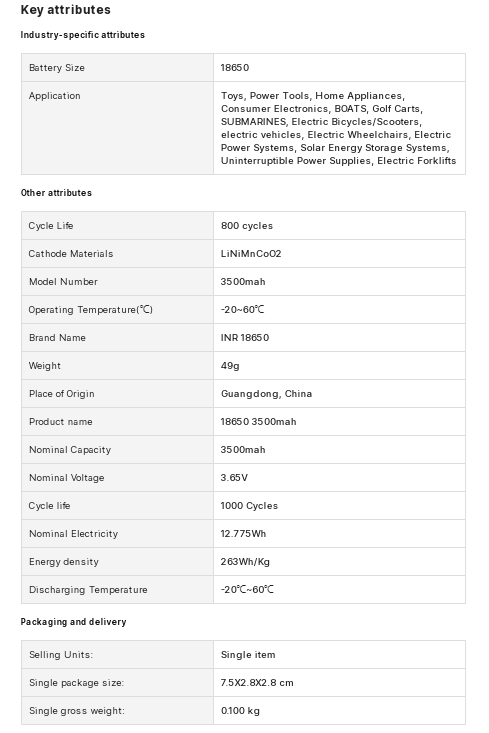Select the Battery Size value 18650
The image size is (489, 733).
(x=235, y=68)
